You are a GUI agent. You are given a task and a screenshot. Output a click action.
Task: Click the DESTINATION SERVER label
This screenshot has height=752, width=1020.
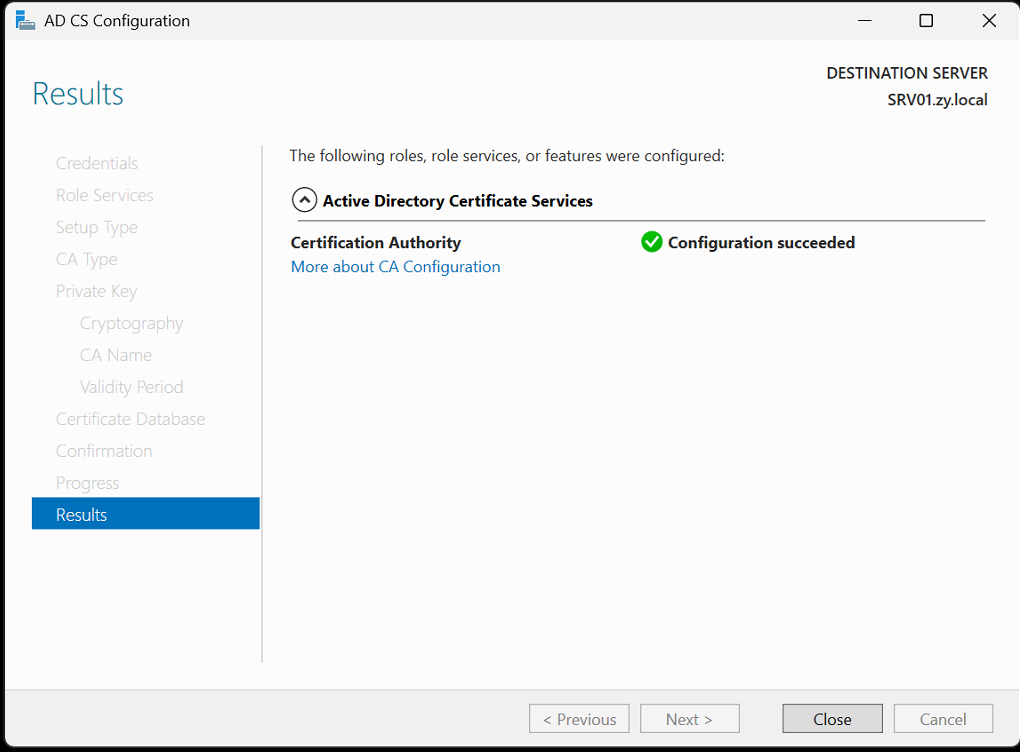[907, 73]
